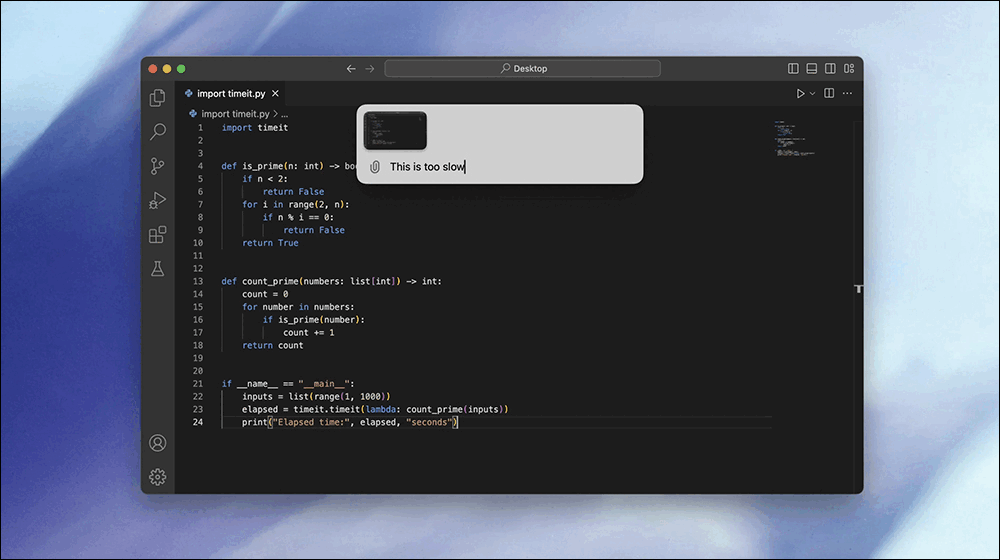Click the code minimap preview
This screenshot has height=560, width=1000.
point(794,138)
